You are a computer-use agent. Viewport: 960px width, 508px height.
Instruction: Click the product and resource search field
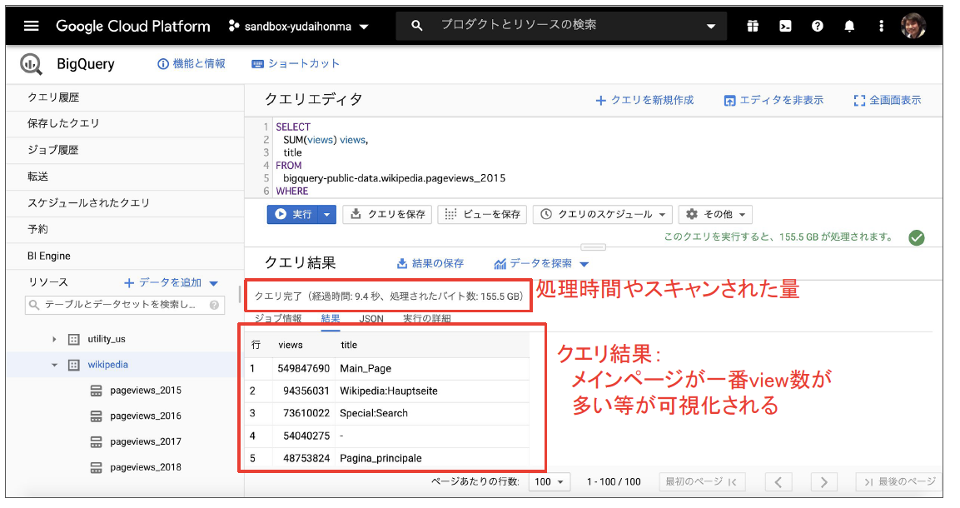[x=560, y=25]
